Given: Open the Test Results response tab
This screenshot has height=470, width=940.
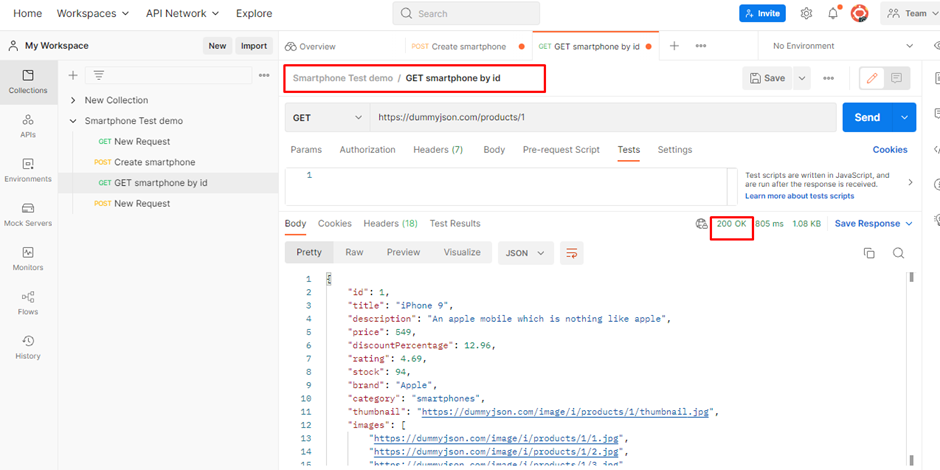Looking at the screenshot, I should [454, 224].
